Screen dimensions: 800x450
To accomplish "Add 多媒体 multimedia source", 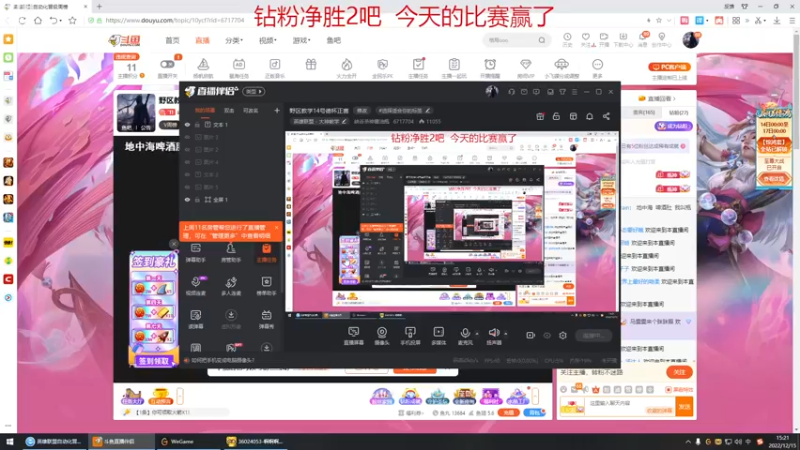I will tap(438, 336).
